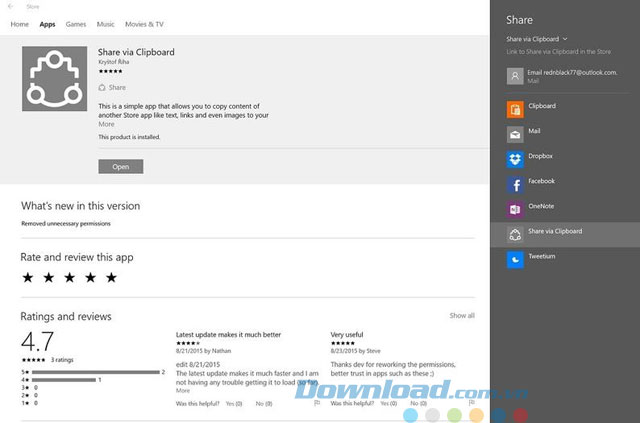This screenshot has width=640, height=423.
Task: Click the 5-star rating bar in histogram
Action: [x=96, y=372]
